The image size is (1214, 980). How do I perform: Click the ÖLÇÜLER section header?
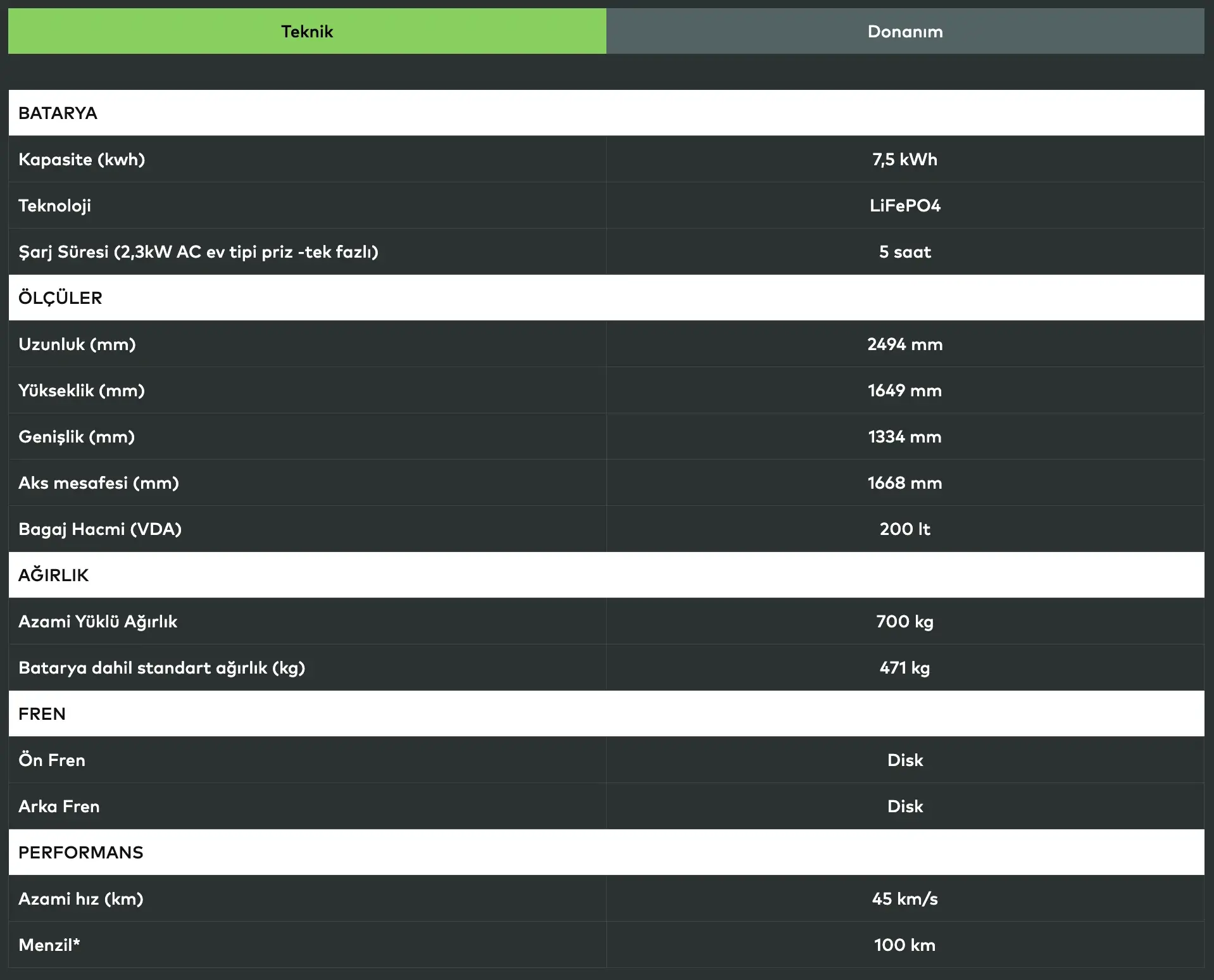60,298
